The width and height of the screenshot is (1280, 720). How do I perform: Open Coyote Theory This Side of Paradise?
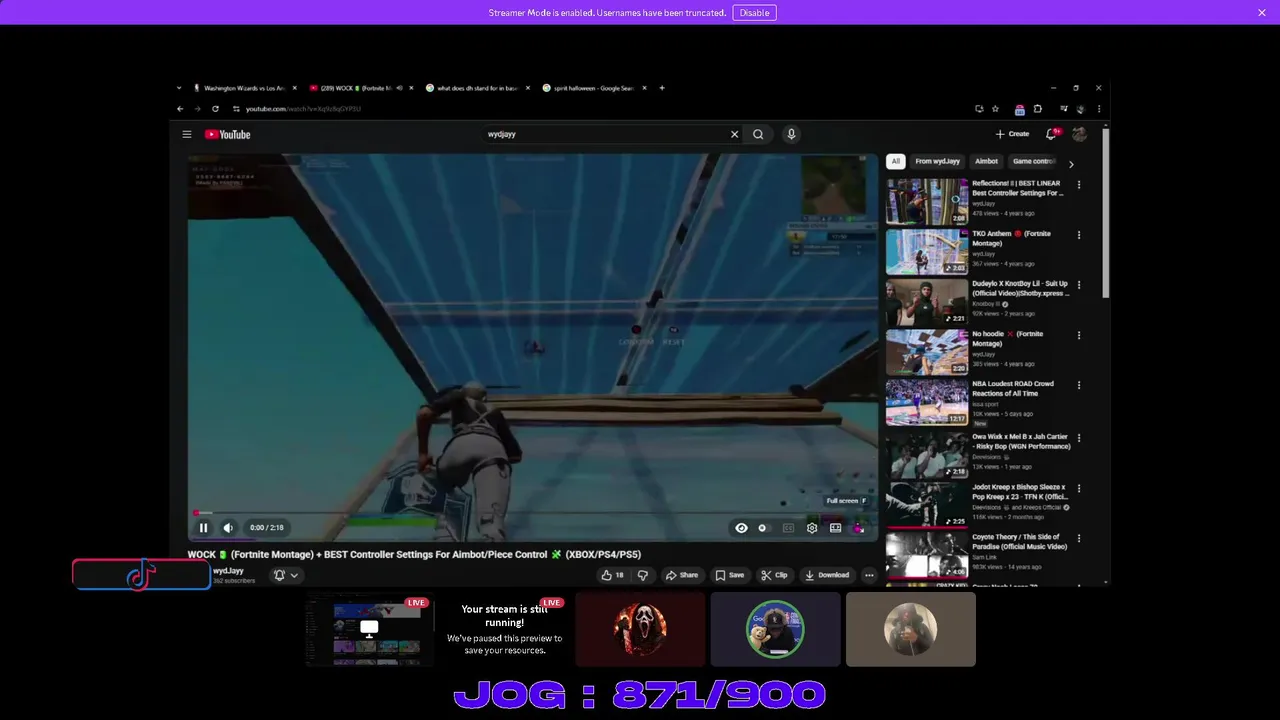coord(927,555)
